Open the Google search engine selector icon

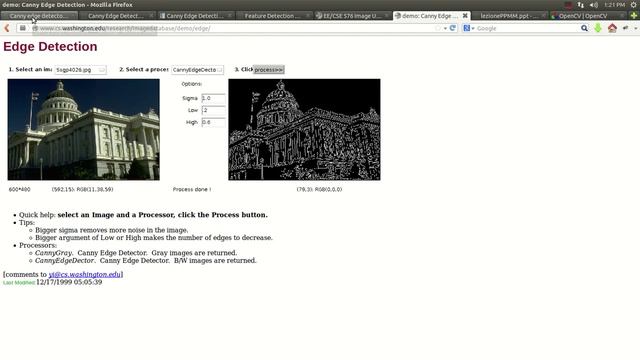[x=467, y=28]
